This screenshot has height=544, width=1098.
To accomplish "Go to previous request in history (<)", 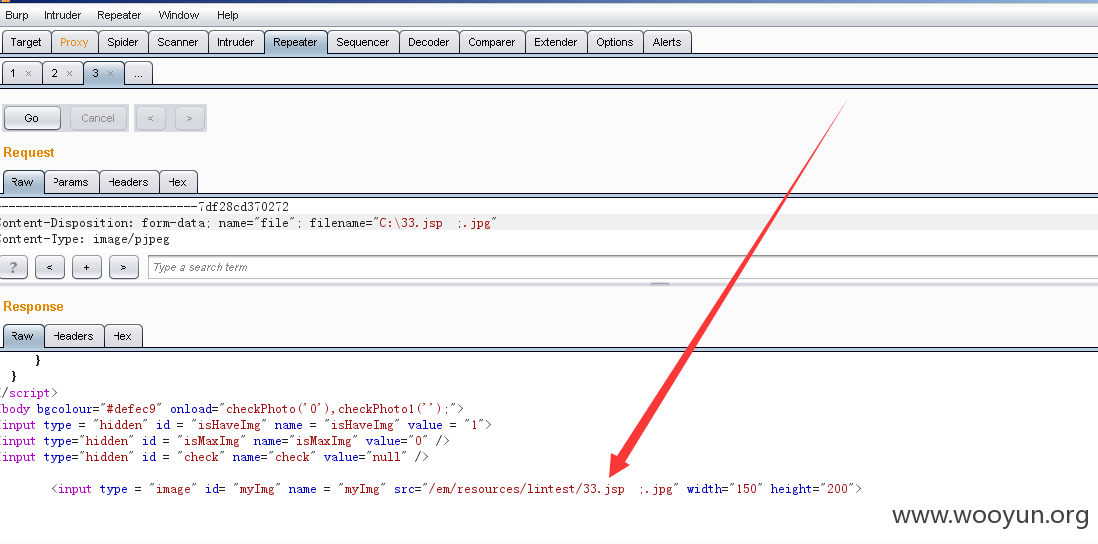I will [151, 118].
